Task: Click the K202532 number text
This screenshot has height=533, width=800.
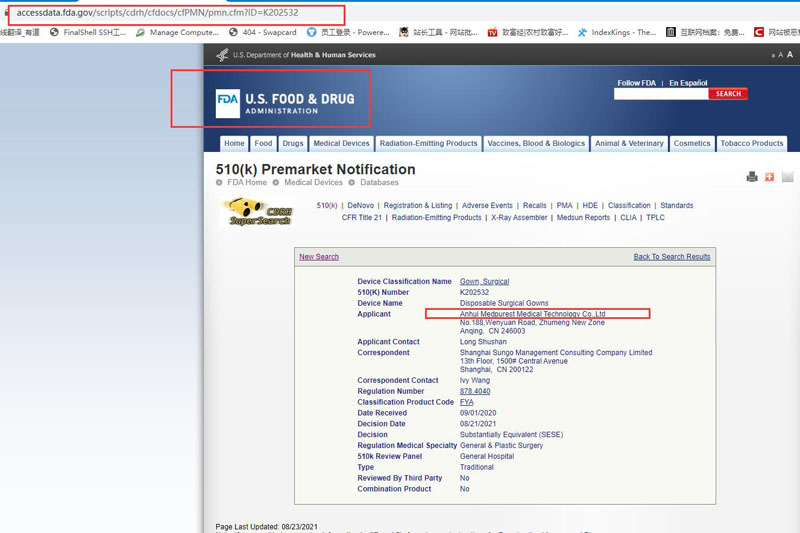Action: pos(474,292)
